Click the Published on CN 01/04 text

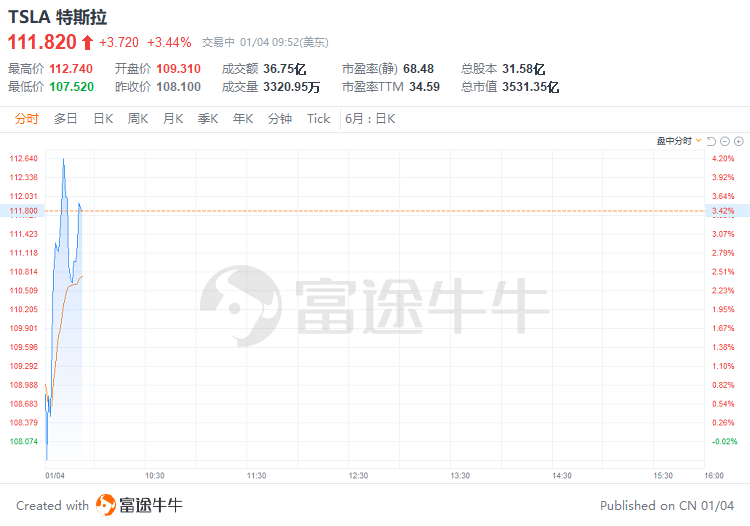point(667,505)
